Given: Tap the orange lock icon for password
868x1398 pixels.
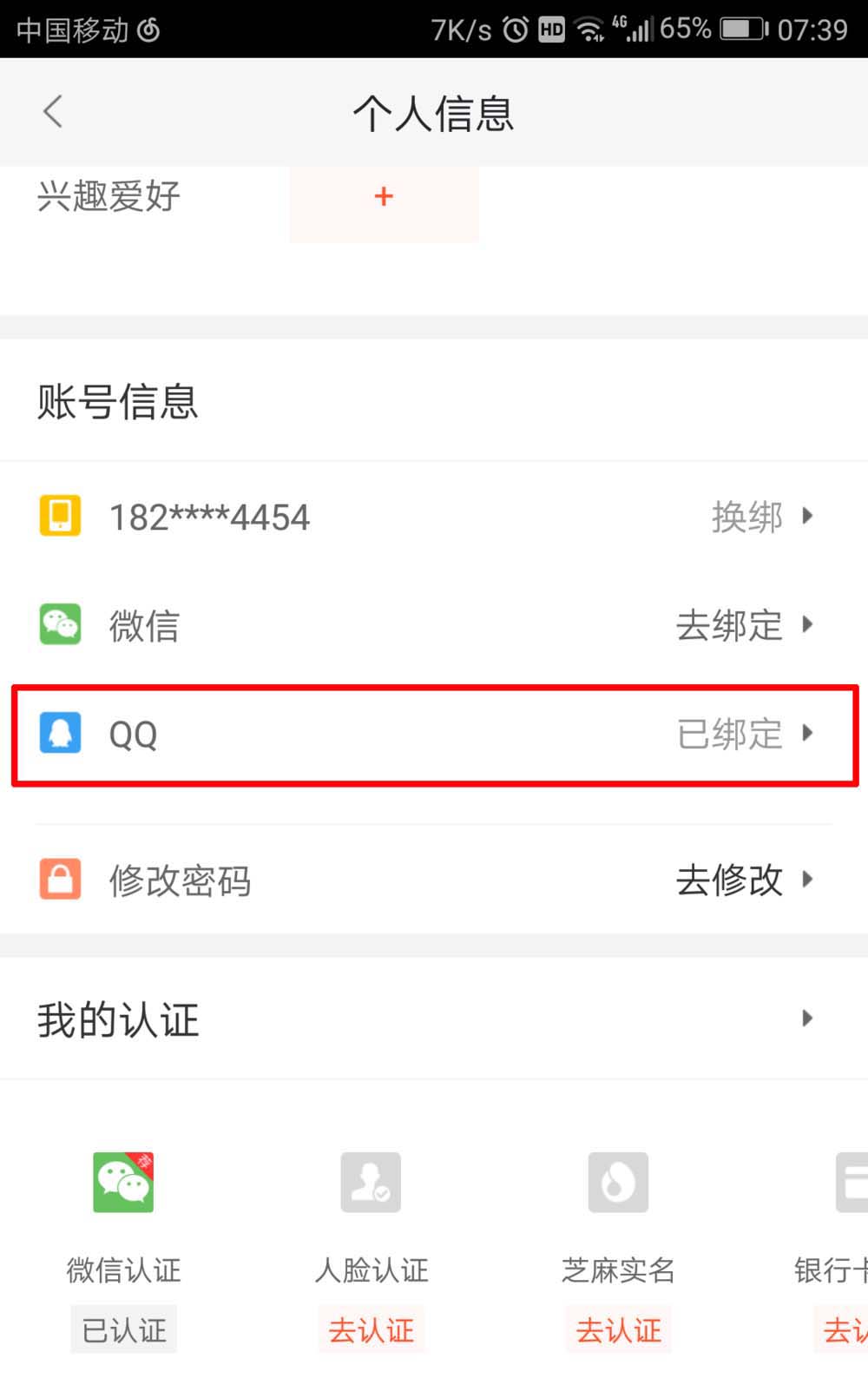Looking at the screenshot, I should click(x=60, y=879).
